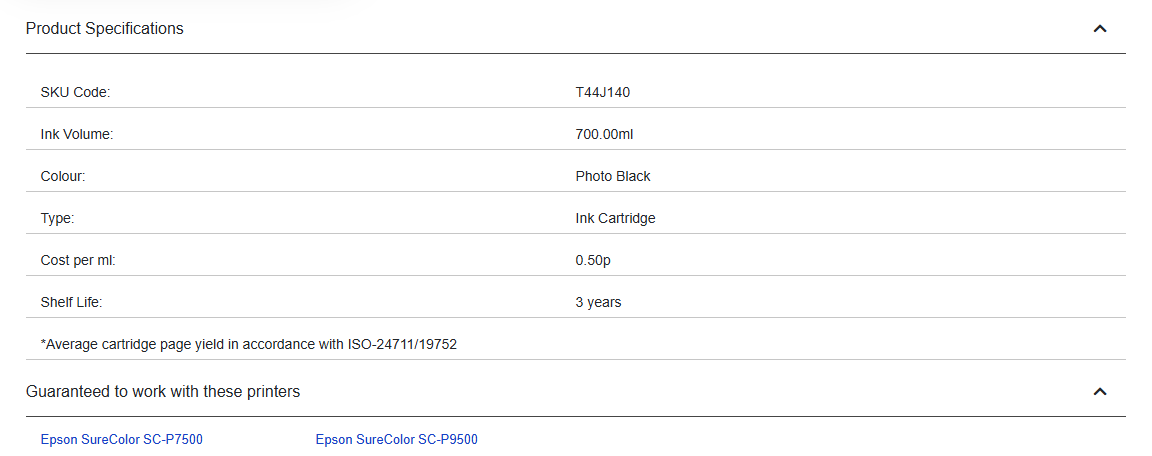The width and height of the screenshot is (1152, 456).
Task: Collapse the compatible printers section chevron
Action: tap(1100, 392)
